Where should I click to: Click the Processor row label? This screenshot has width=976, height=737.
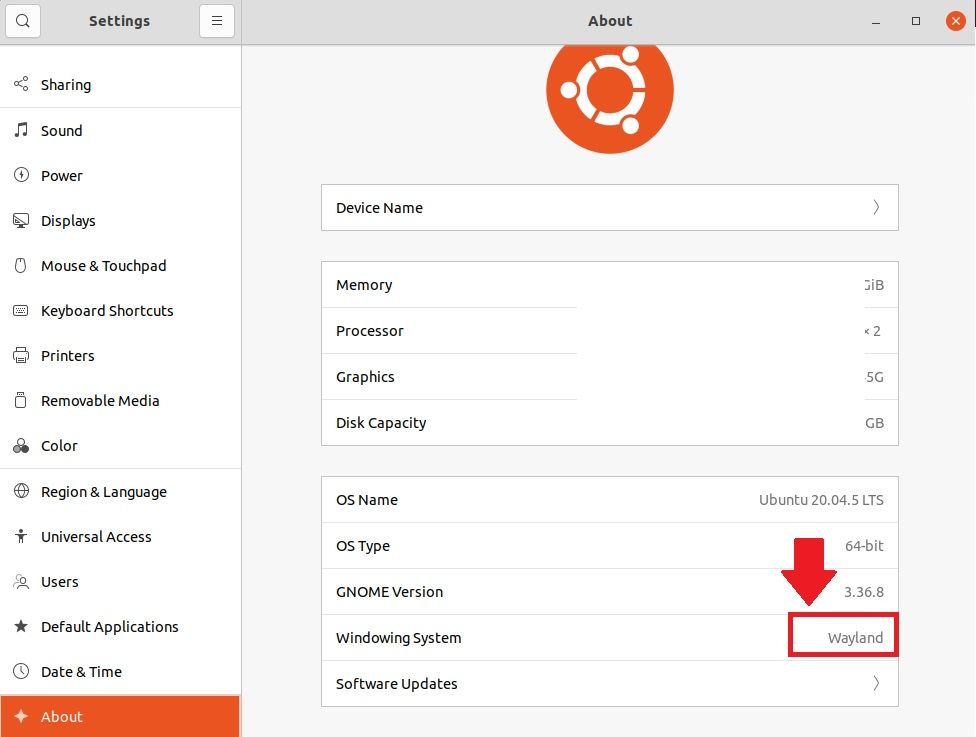pyautogui.click(x=370, y=331)
